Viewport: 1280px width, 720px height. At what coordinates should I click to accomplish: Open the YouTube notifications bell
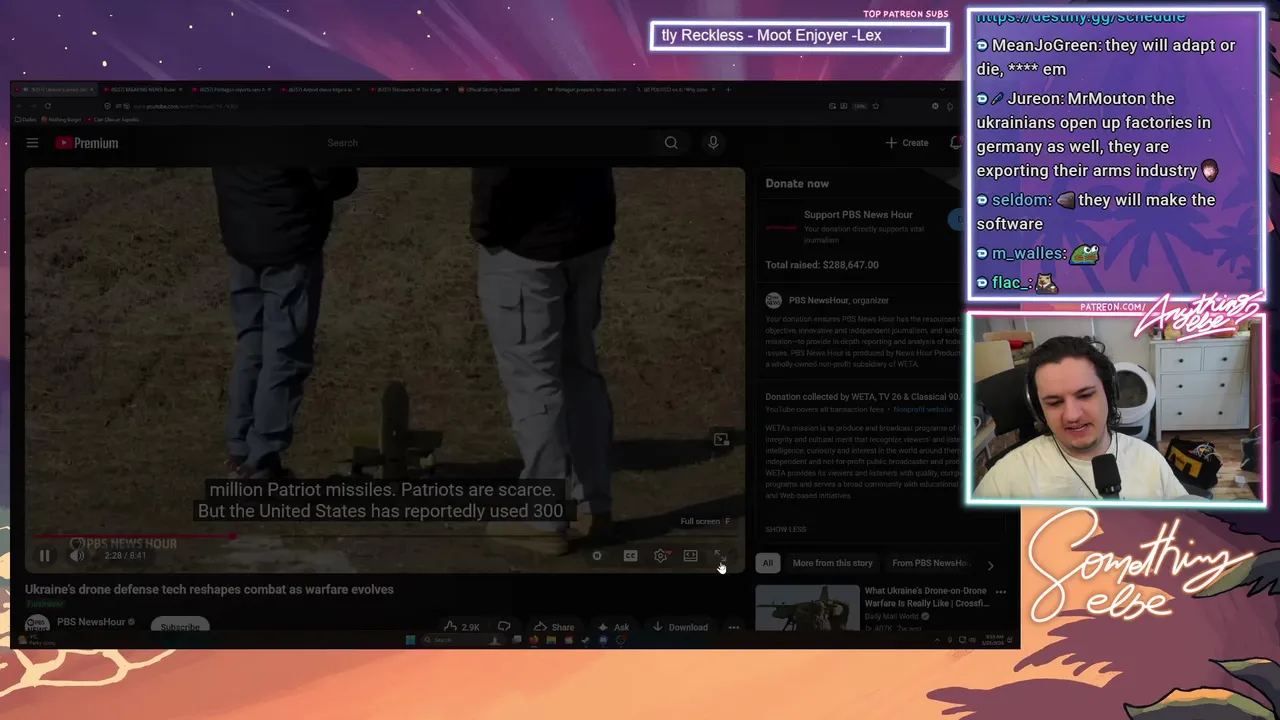pyautogui.click(x=955, y=143)
